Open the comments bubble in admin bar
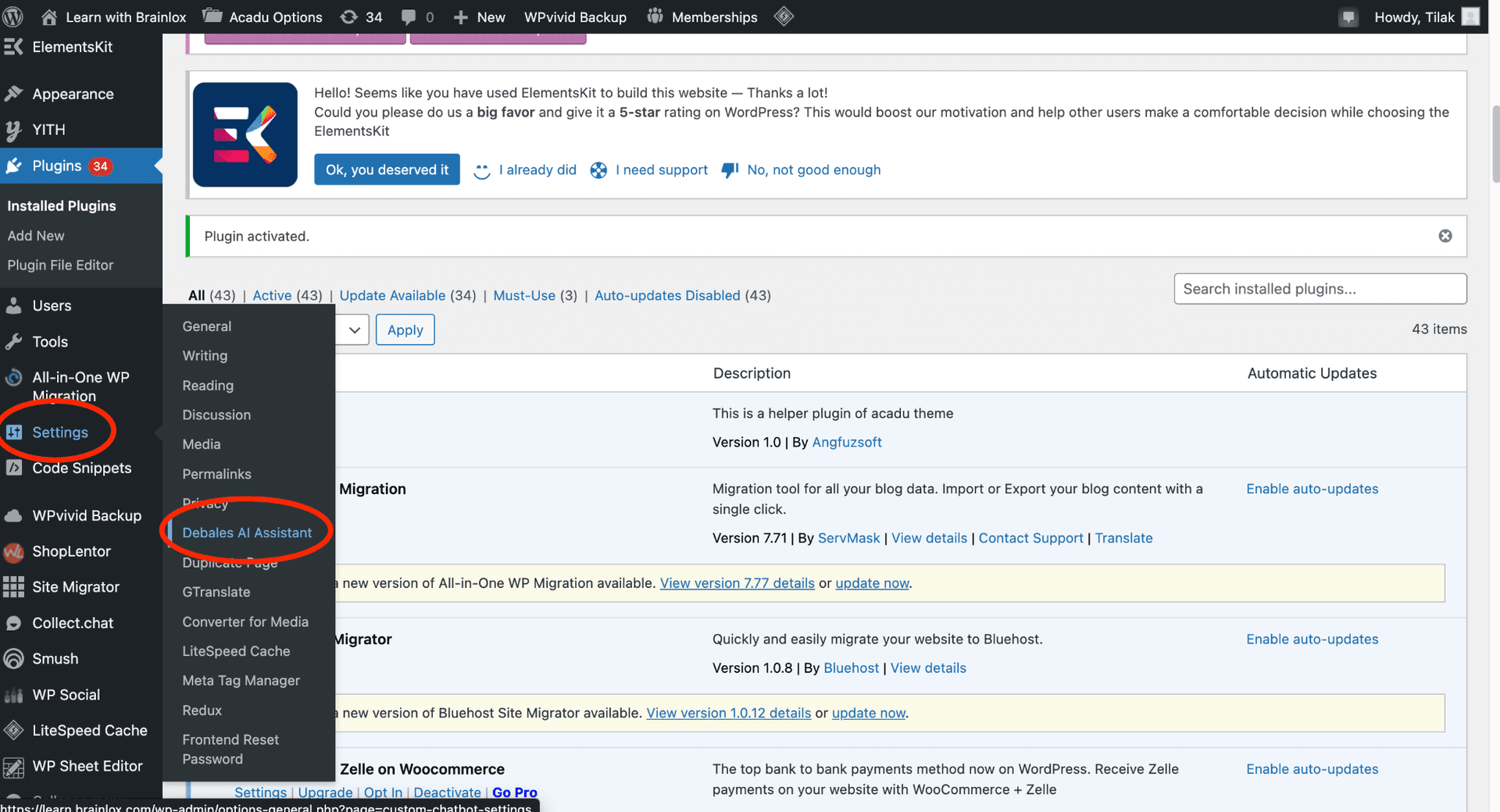 click(408, 16)
